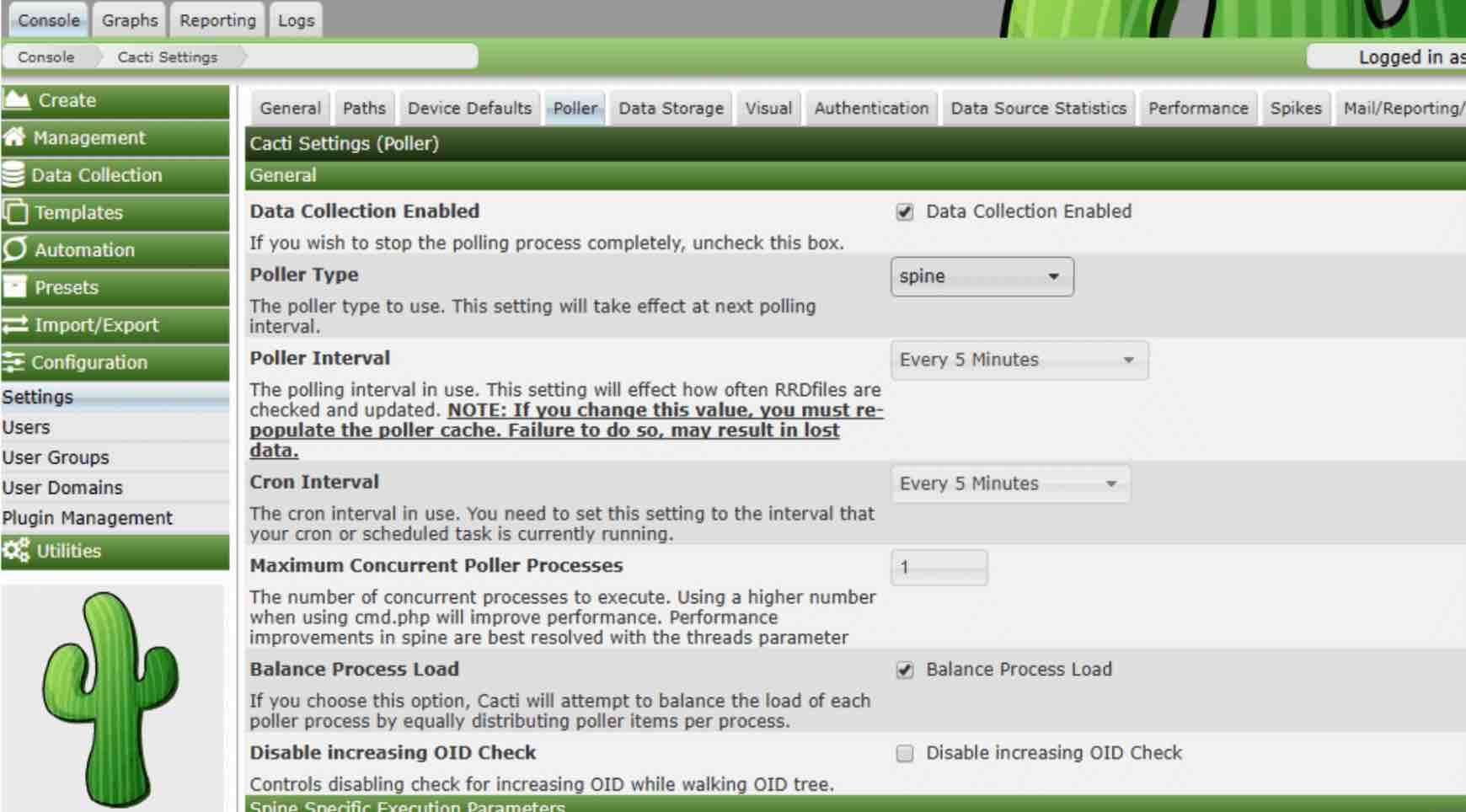This screenshot has width=1466, height=812.
Task: Expand the Utilities sidebar menu
Action: 115,551
